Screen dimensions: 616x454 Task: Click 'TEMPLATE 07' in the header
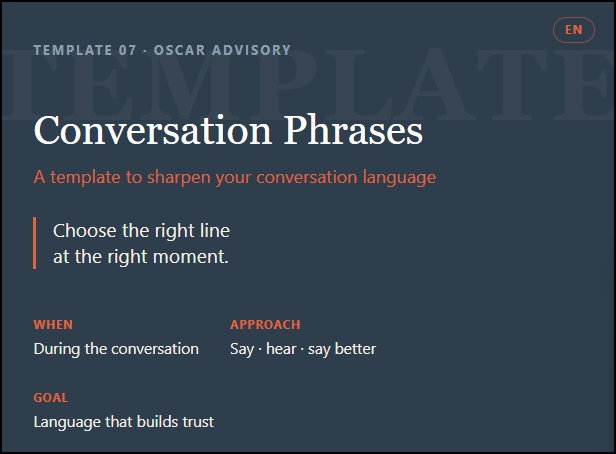click(85, 50)
